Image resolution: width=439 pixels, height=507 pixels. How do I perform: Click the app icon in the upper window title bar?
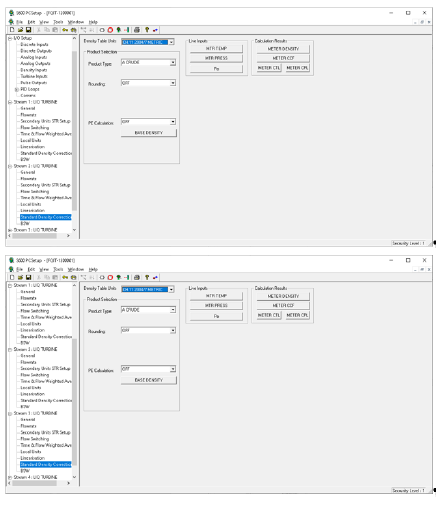tap(11, 13)
